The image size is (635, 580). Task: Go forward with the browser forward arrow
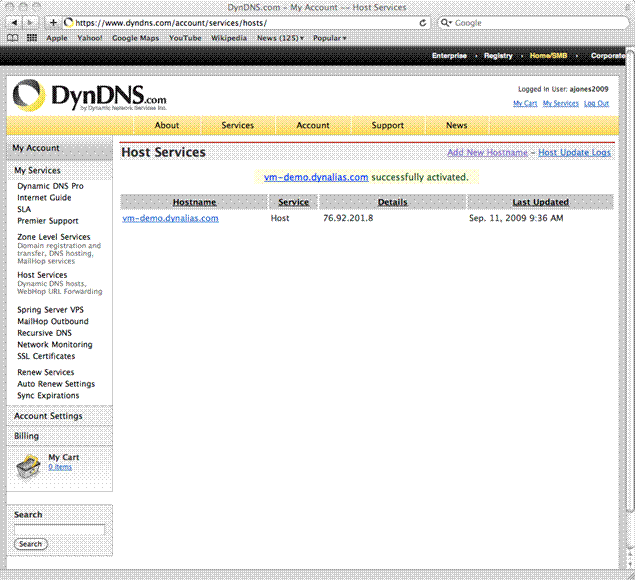tap(30, 23)
